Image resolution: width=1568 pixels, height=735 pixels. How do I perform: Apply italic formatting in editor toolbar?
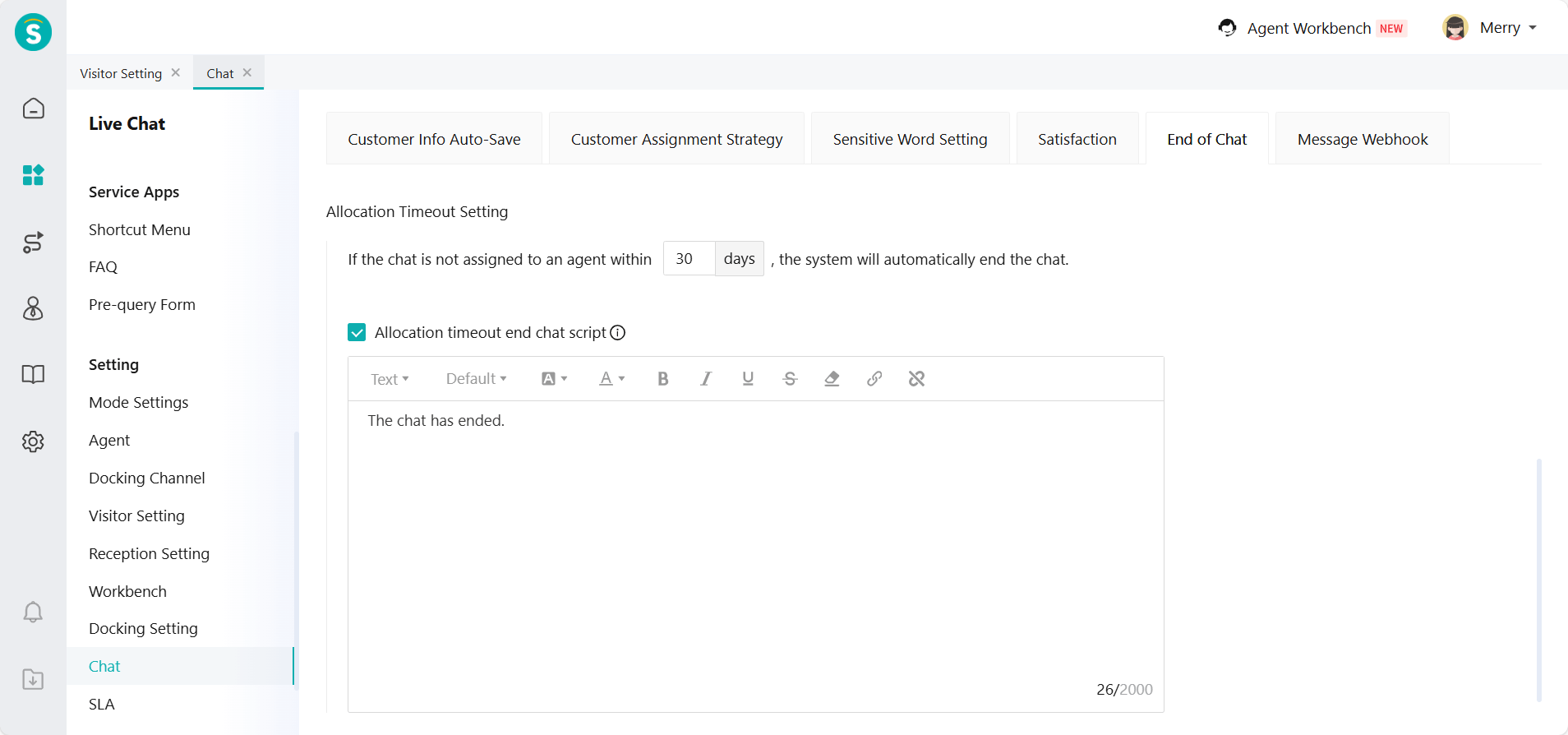pyautogui.click(x=705, y=379)
